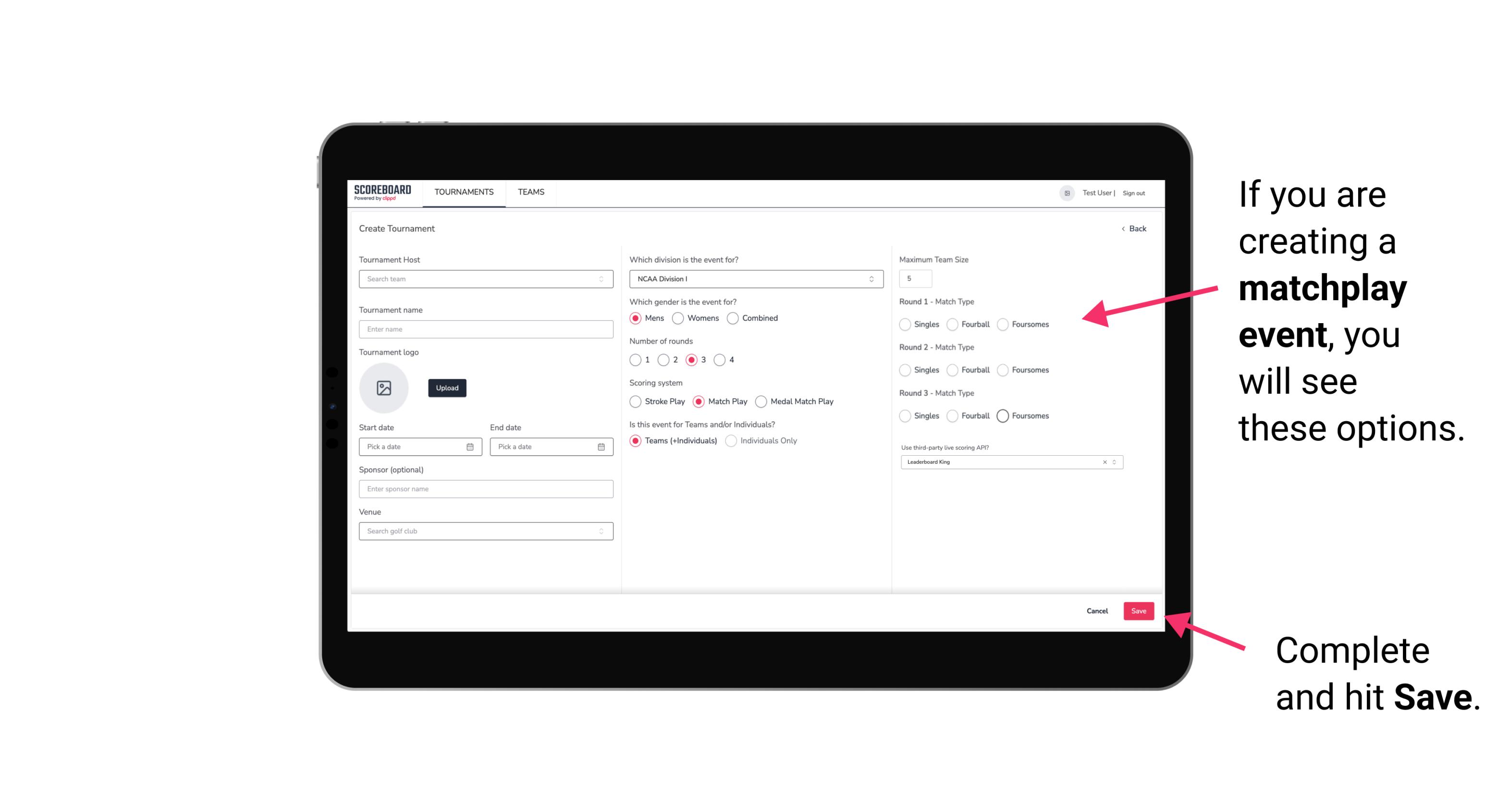Click the image placeholder upload icon

(384, 388)
